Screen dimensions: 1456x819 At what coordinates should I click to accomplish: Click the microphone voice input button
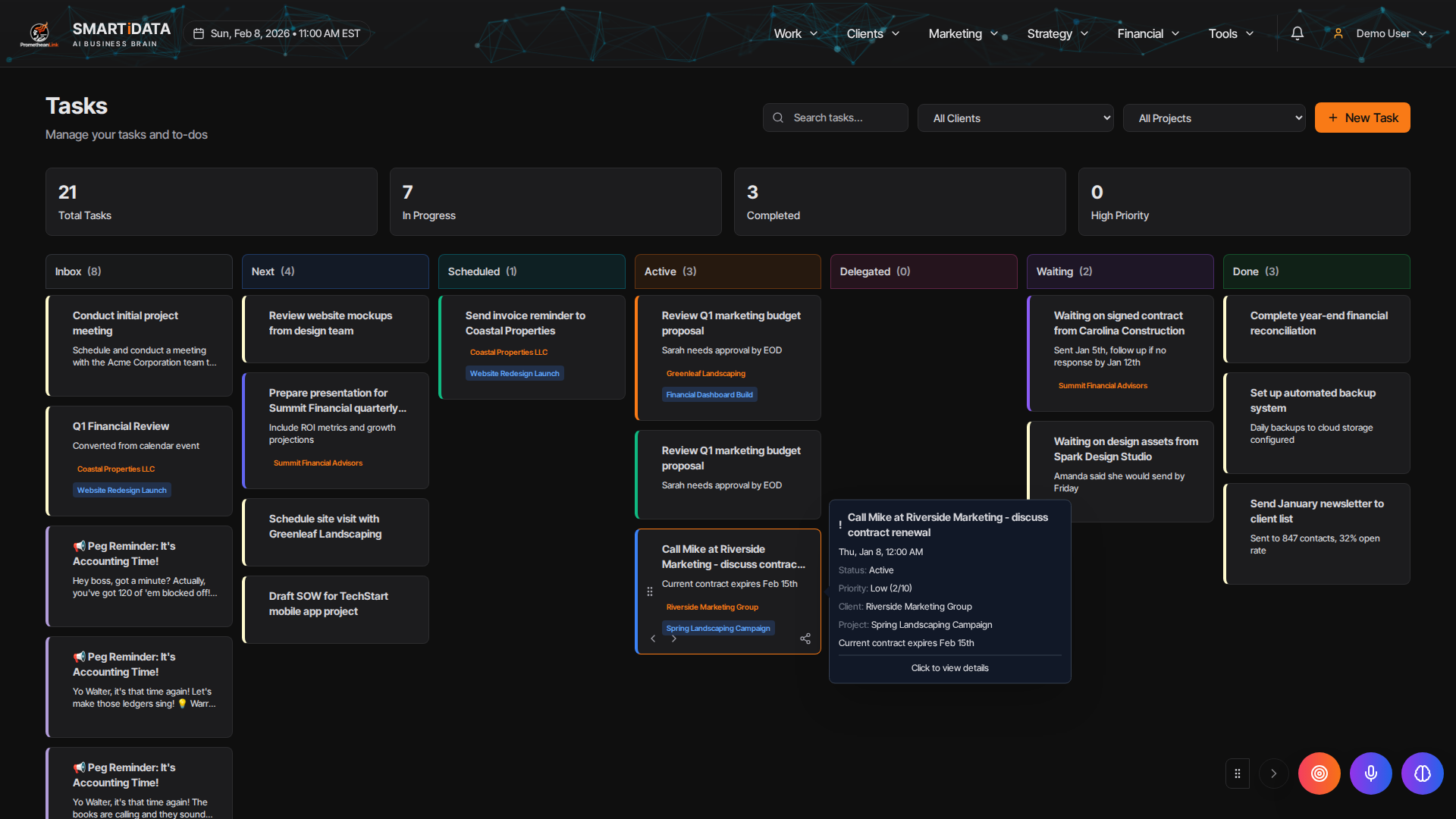[1370, 773]
